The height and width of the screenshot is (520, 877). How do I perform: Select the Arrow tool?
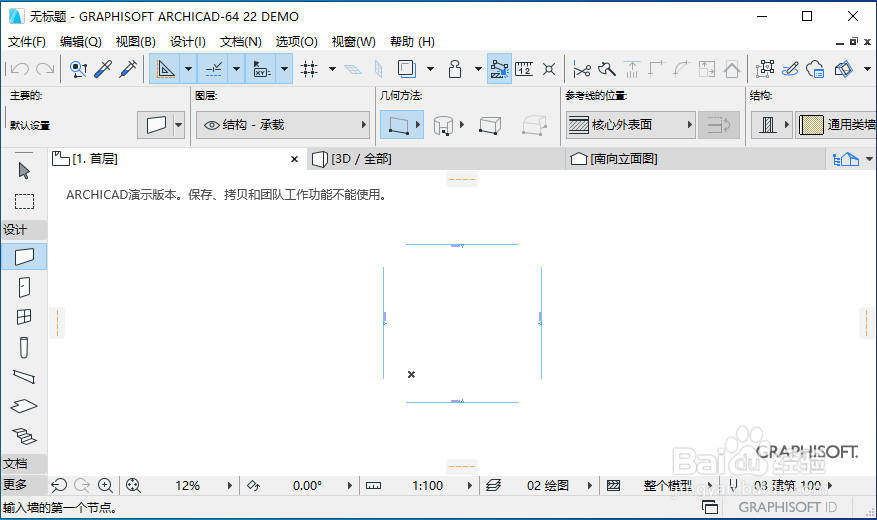(24, 171)
